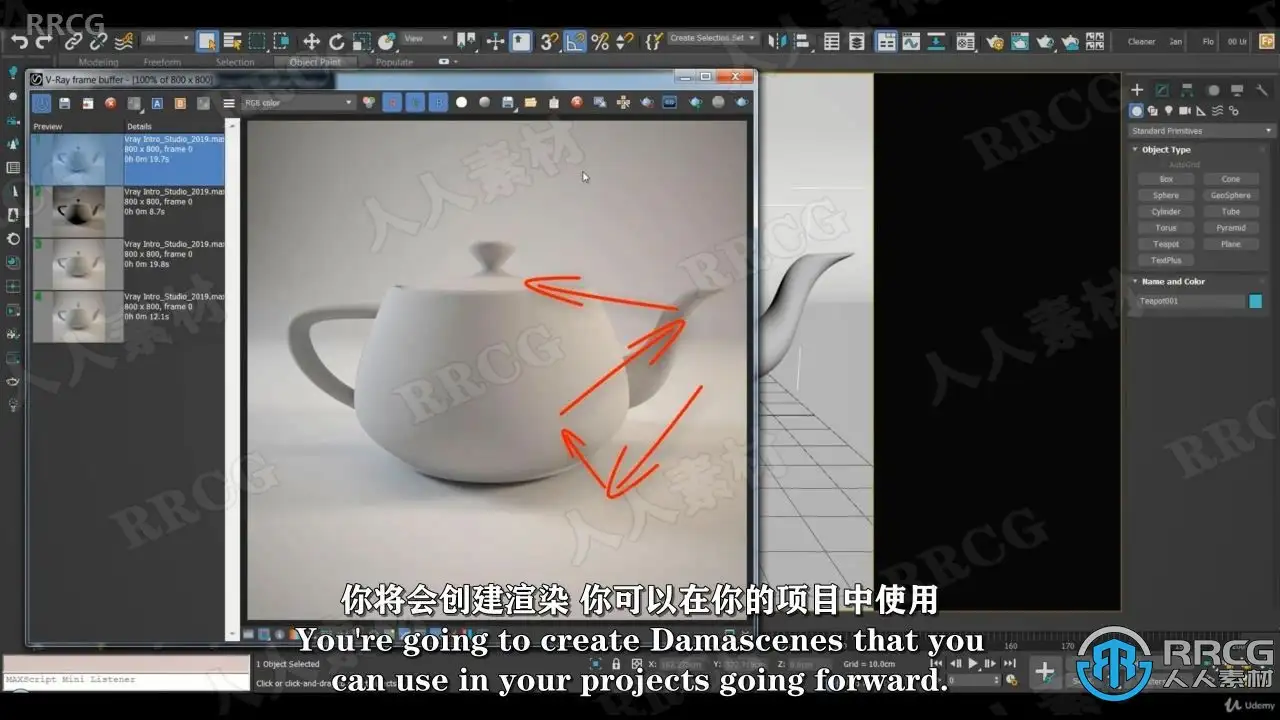Toggle Percent Snap in main toolbar

point(600,41)
